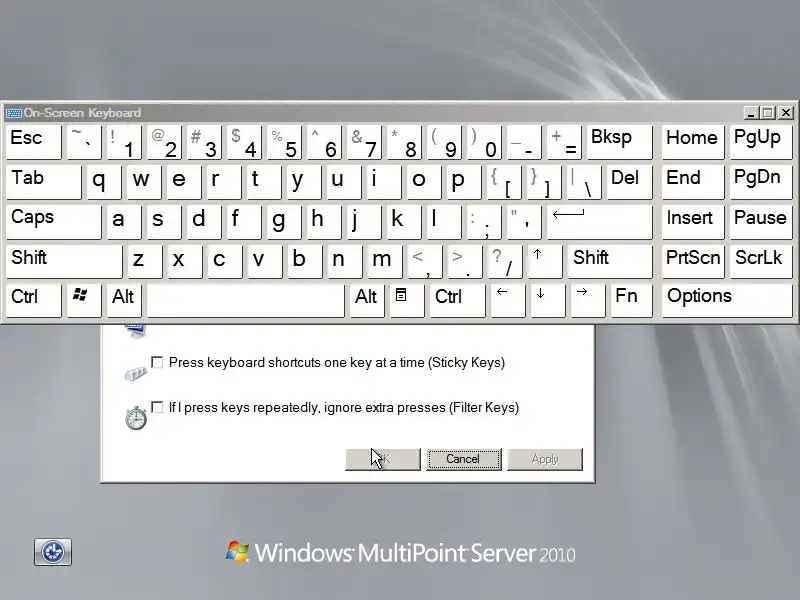
Task: Click the Home key
Action: click(x=693, y=142)
